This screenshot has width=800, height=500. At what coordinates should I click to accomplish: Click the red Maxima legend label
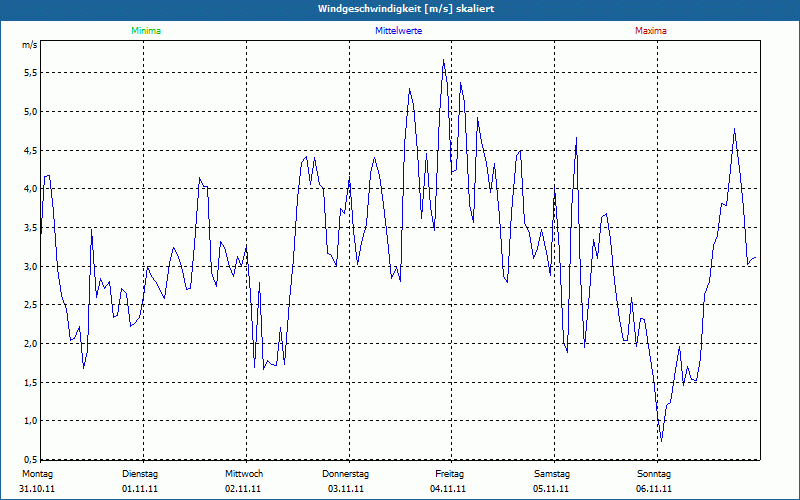tap(651, 31)
